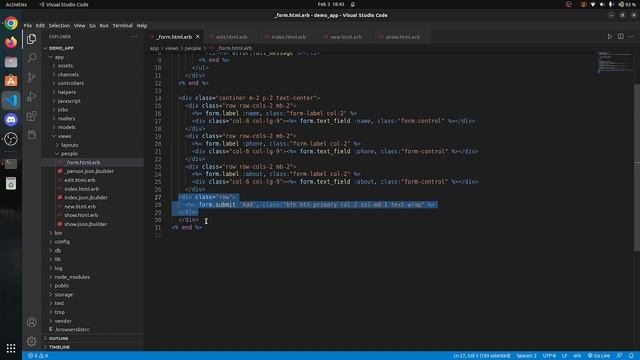640x360 pixels.
Task: Collapse the DEMO_APP root folder
Action: click(x=61, y=48)
